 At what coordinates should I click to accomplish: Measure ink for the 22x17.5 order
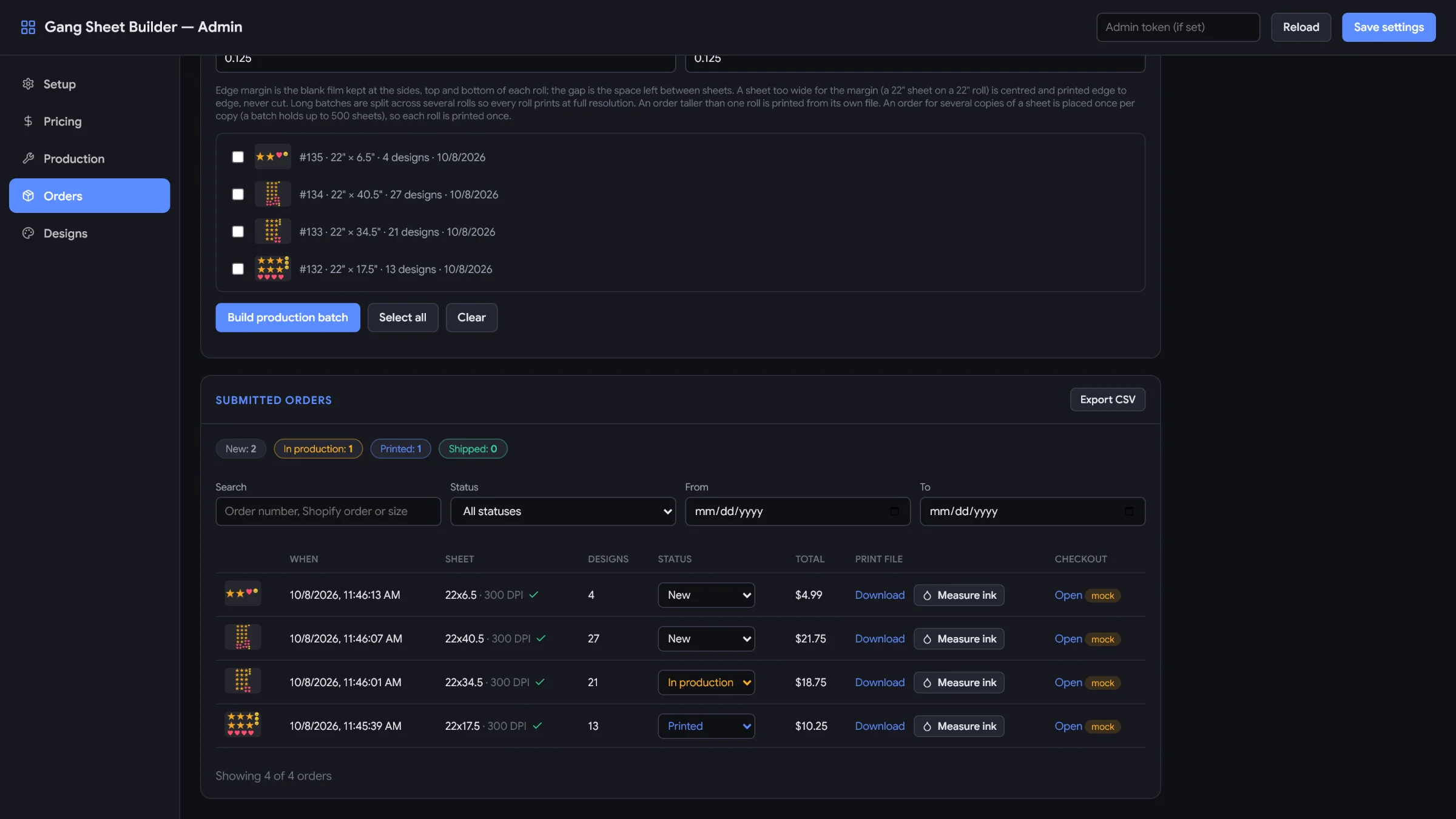pos(959,726)
